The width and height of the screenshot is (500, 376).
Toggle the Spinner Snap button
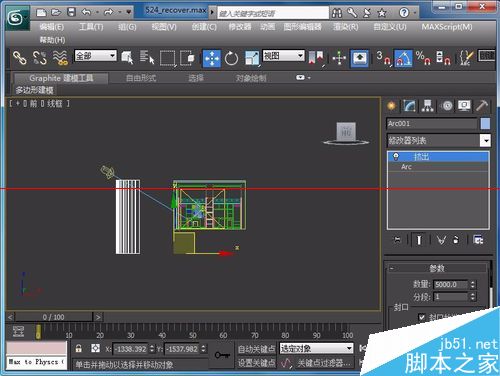coord(444,58)
